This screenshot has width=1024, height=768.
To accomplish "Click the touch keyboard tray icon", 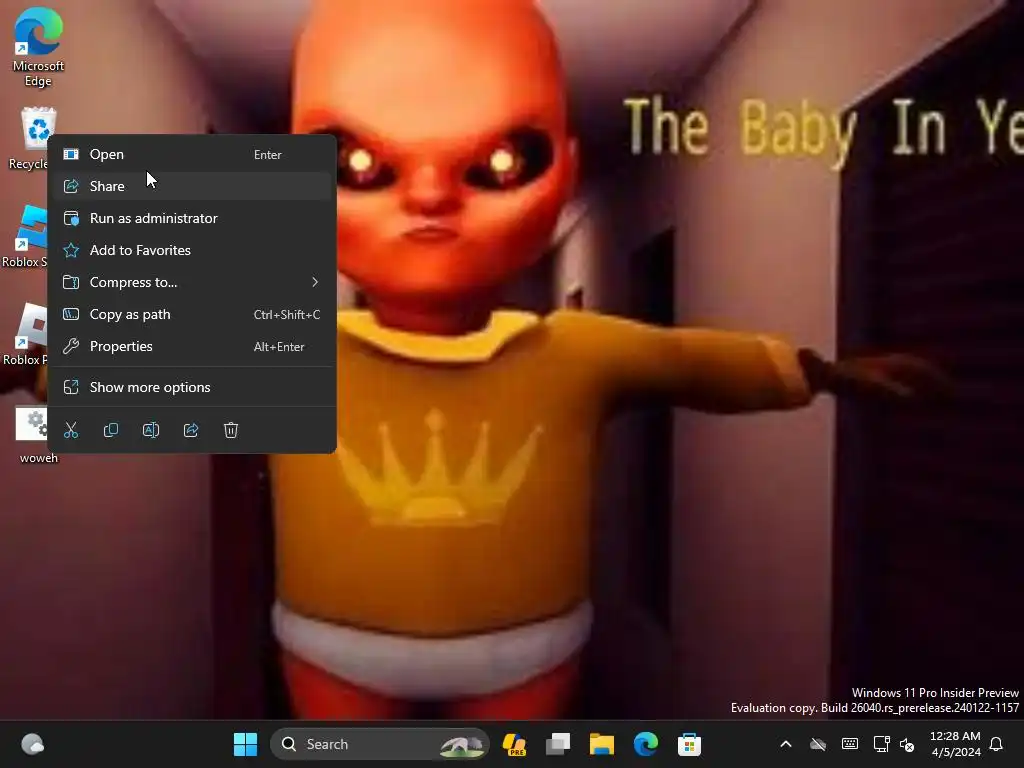I will 850,744.
